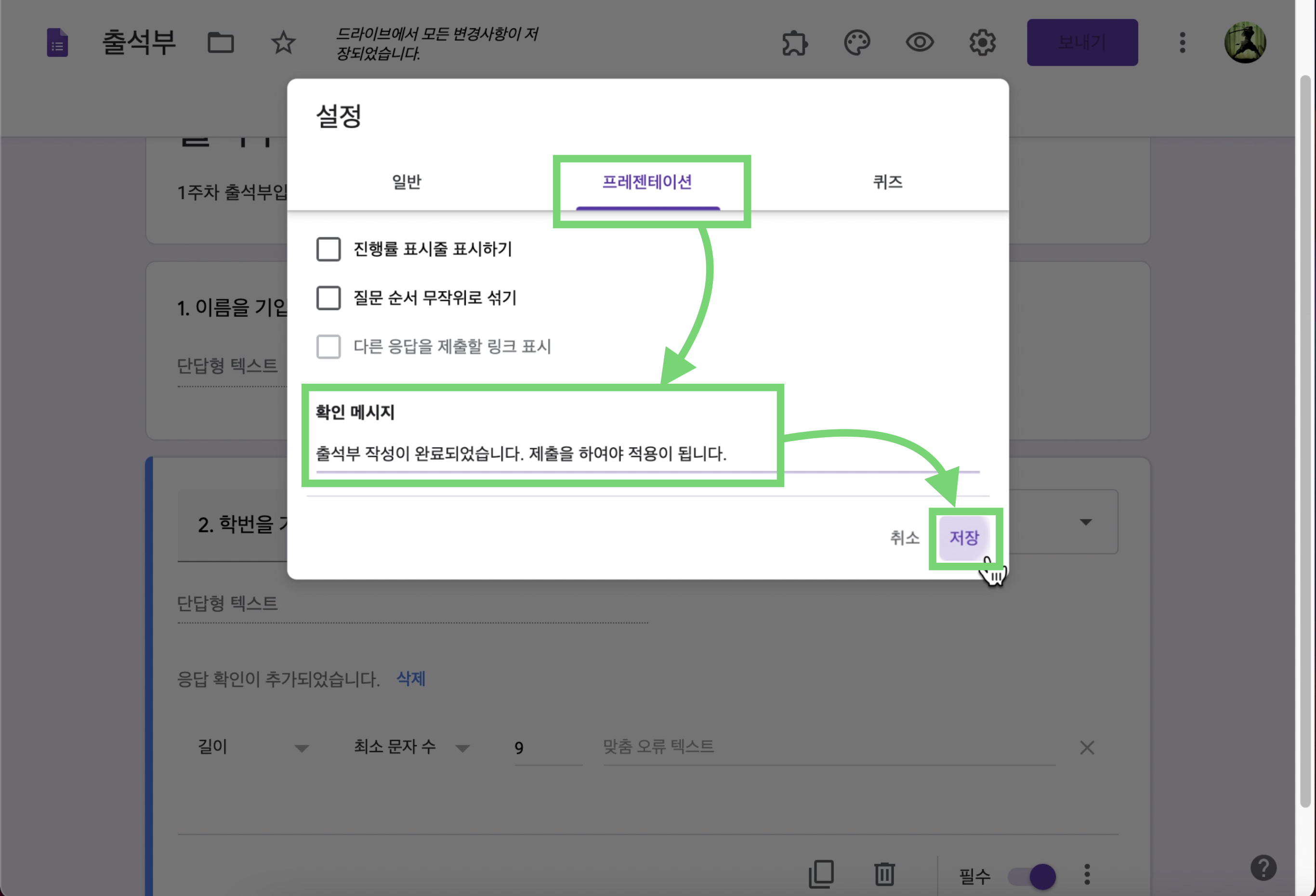Open the help question mark icon
Image resolution: width=1316 pixels, height=896 pixels.
1263,868
